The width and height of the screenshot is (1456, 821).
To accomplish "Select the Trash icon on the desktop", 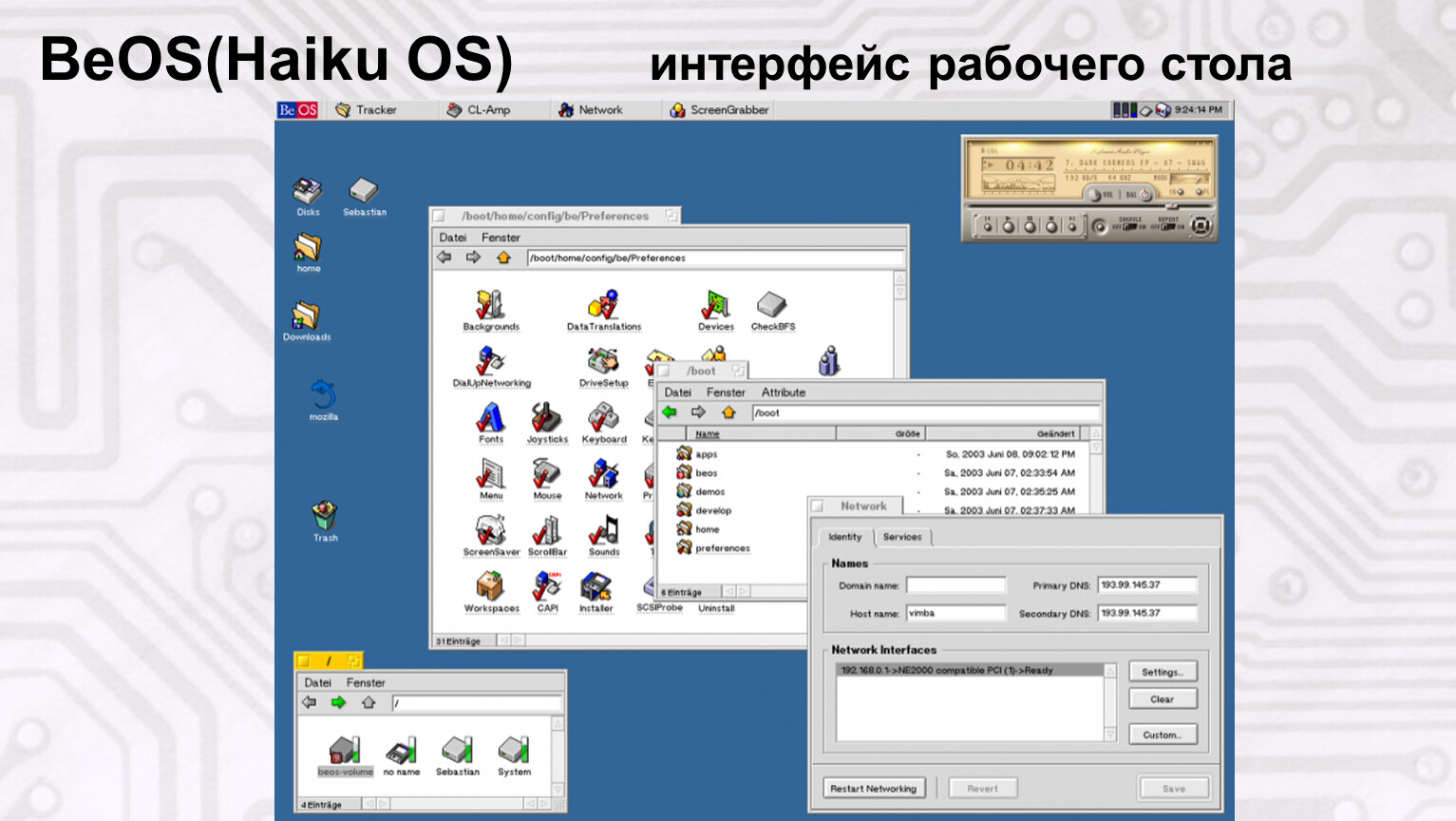I will click(325, 516).
